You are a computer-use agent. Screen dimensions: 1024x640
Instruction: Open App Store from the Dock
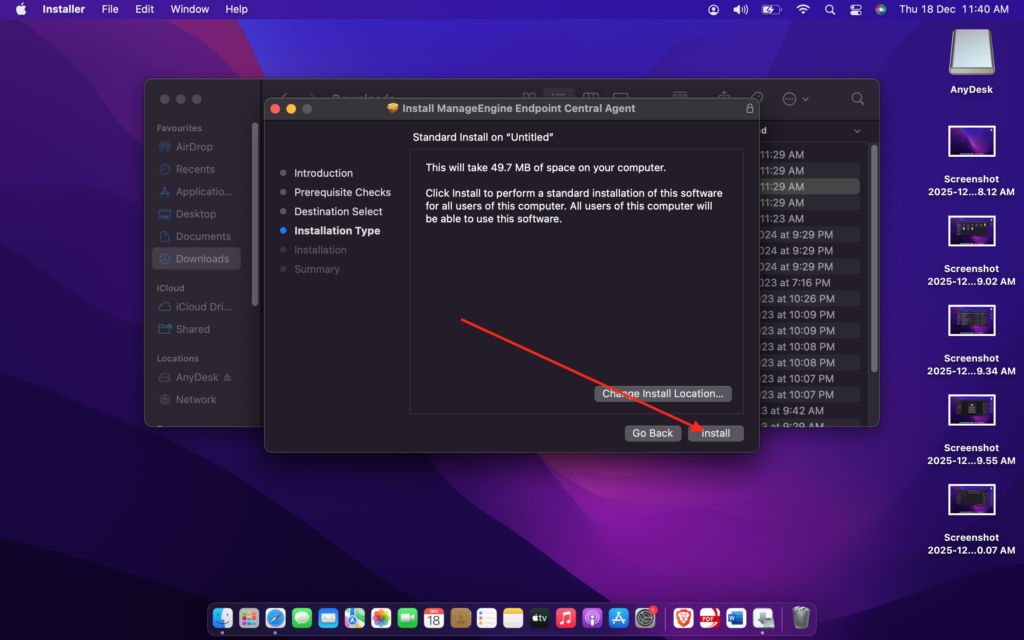click(x=618, y=618)
